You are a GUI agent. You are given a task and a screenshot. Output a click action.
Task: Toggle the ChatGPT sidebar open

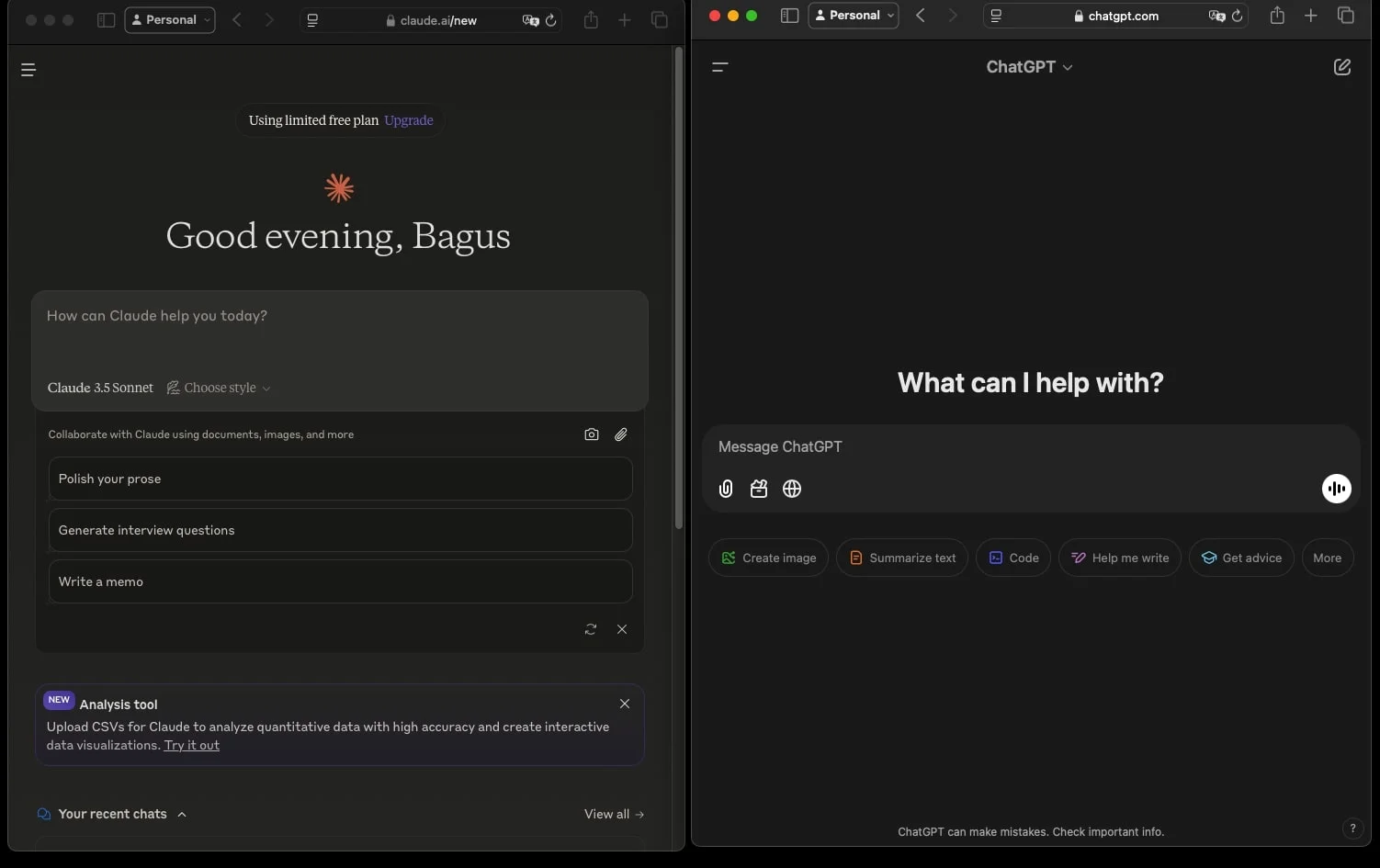720,67
